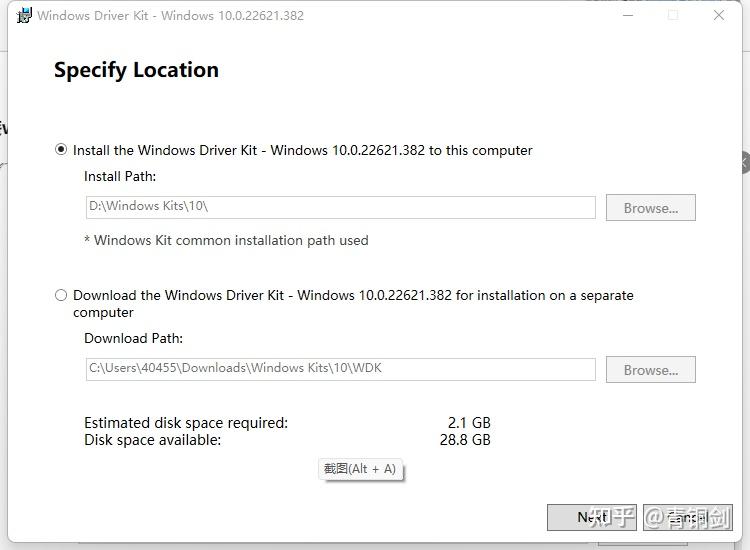Close the Windows Driver Kit installer window
This screenshot has height=550, width=750.
718,15
